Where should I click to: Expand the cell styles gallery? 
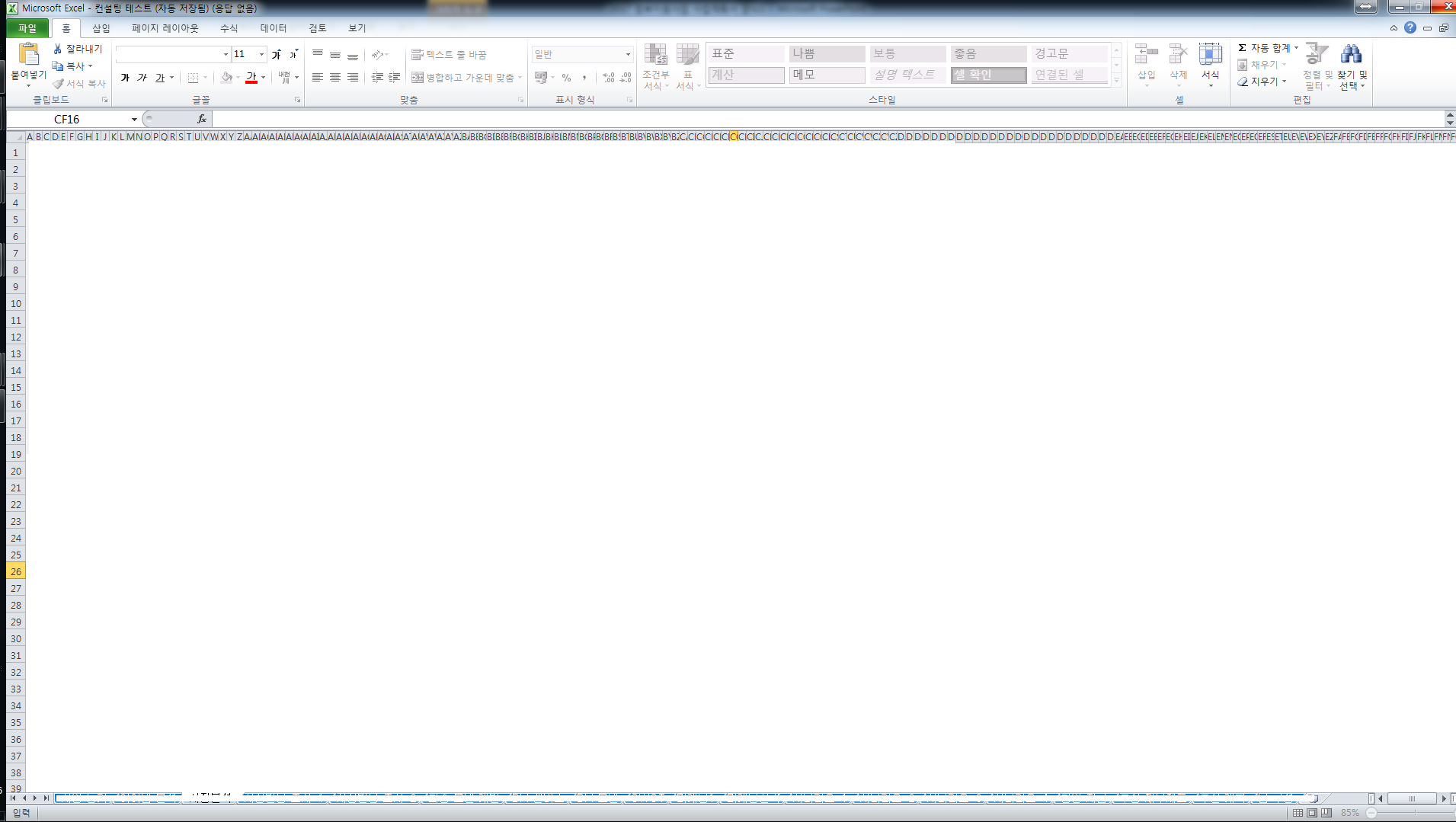1117,81
